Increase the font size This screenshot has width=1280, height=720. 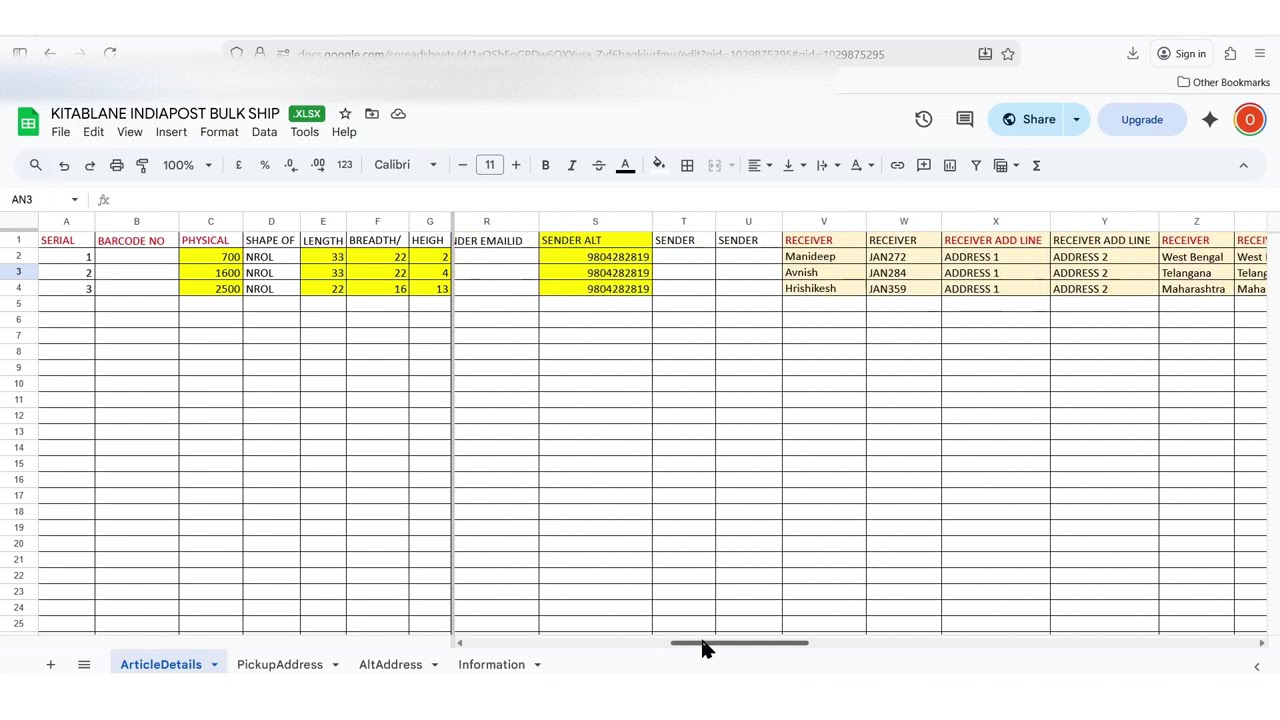click(516, 165)
